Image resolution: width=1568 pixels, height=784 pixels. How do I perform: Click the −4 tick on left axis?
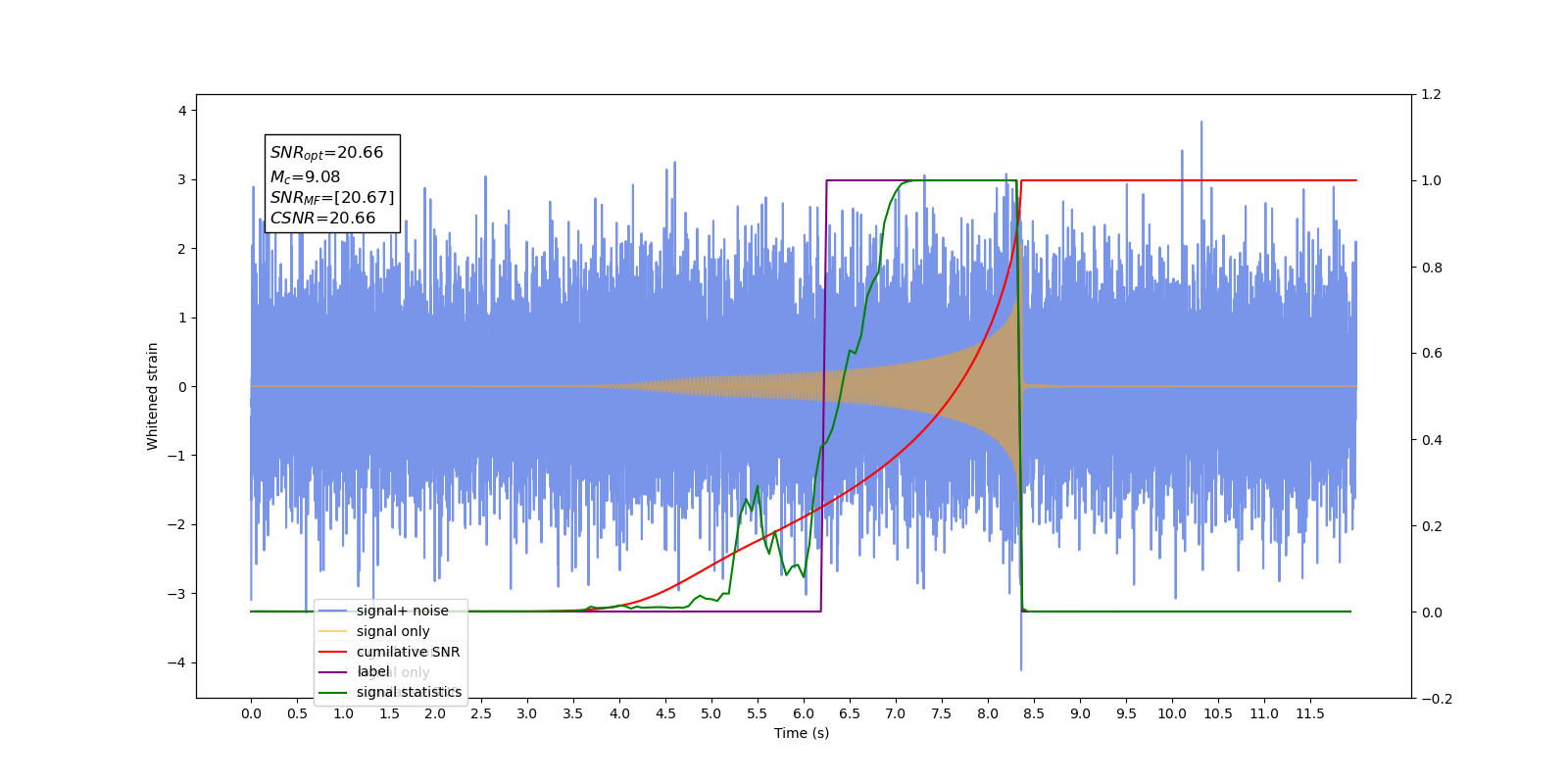tap(177, 662)
